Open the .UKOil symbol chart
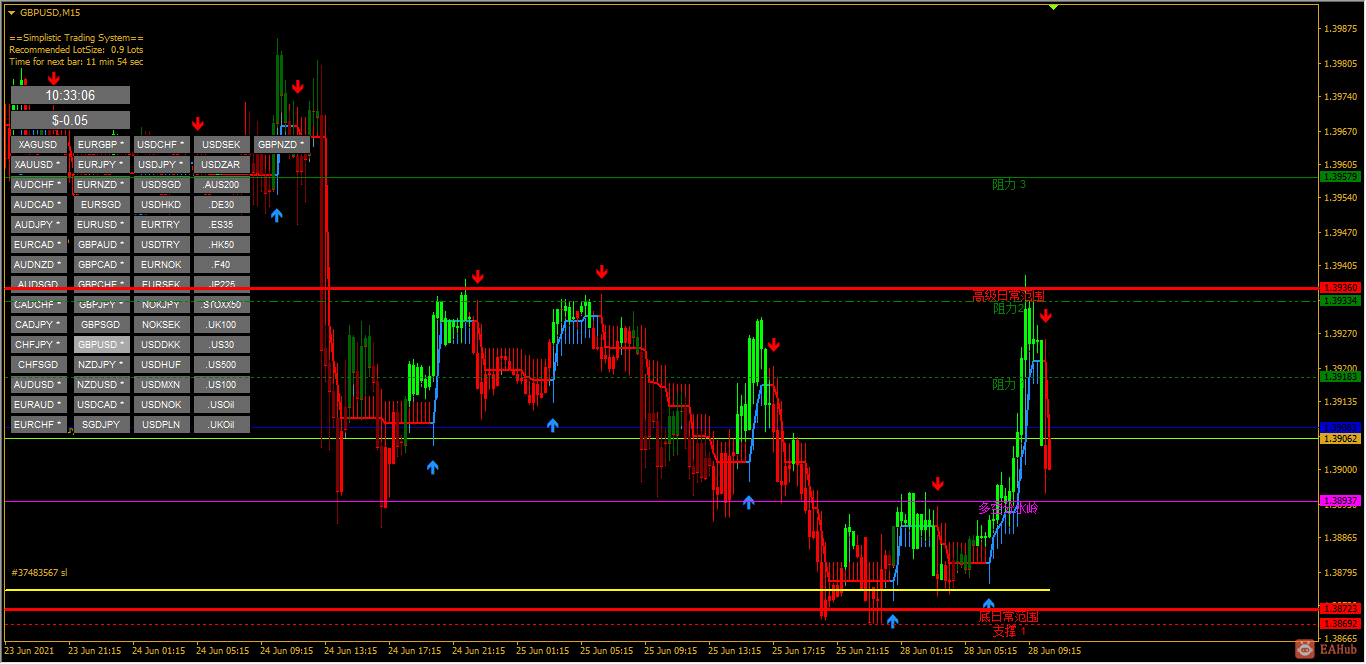The width and height of the screenshot is (1366, 664). click(221, 425)
